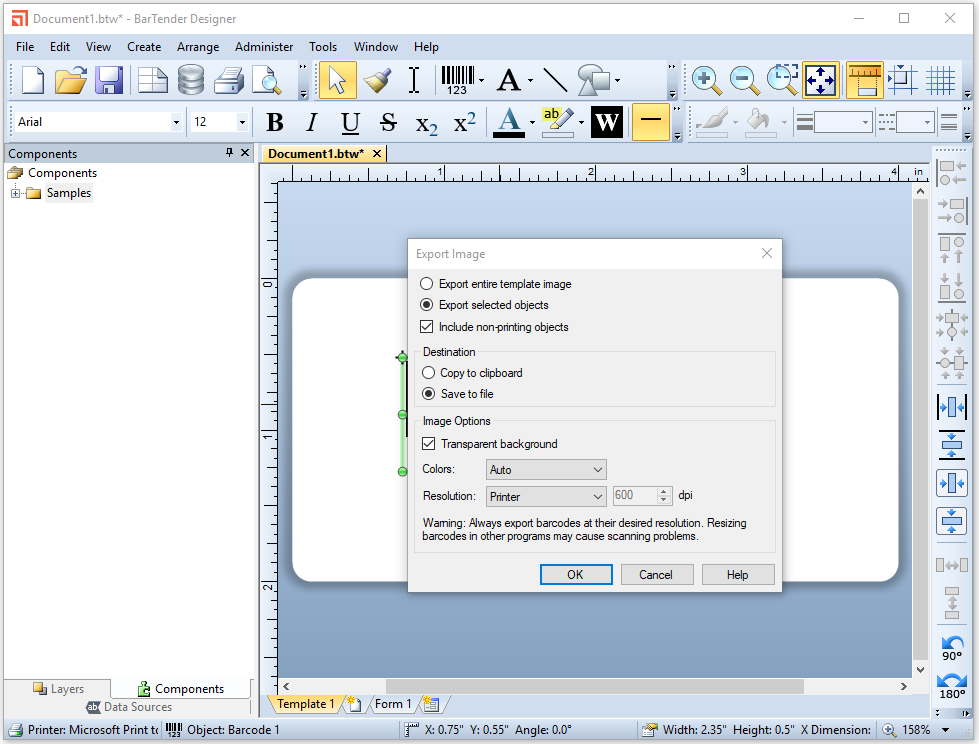The image size is (979, 744).
Task: Click the format painter brush icon
Action: click(x=377, y=80)
